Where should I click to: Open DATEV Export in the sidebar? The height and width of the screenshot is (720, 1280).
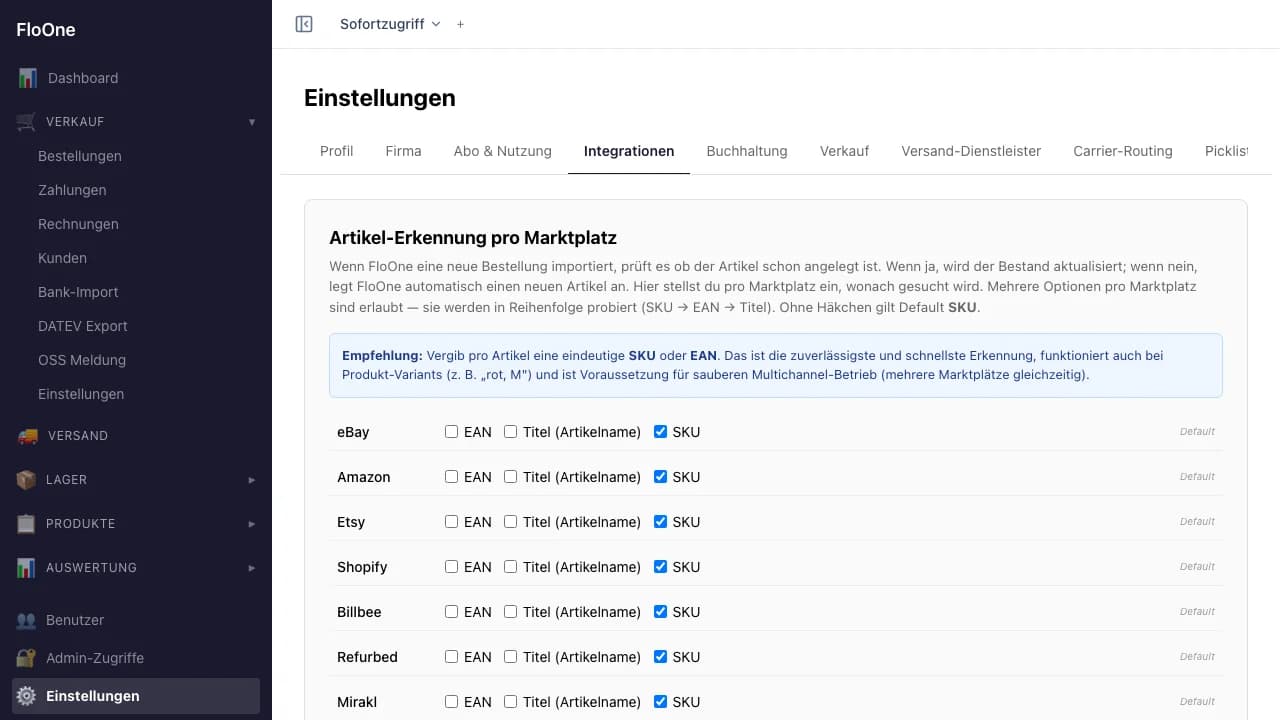coord(83,326)
